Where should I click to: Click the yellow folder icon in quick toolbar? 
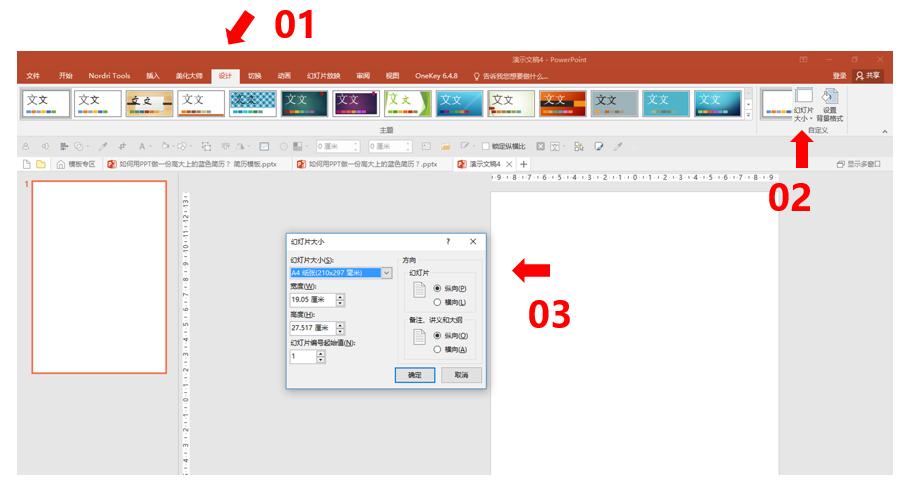pyautogui.click(x=445, y=146)
